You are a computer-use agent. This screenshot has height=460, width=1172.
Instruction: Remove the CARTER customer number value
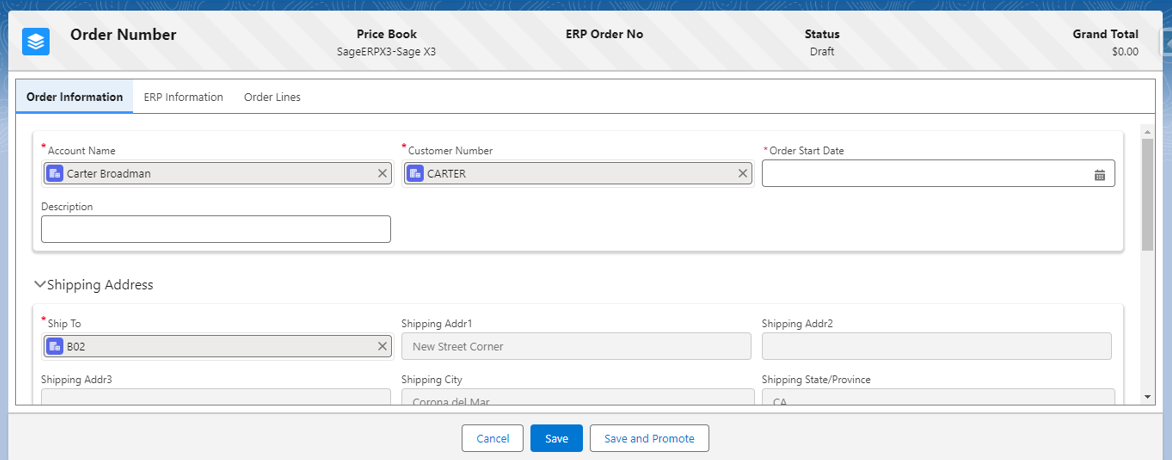coord(742,173)
